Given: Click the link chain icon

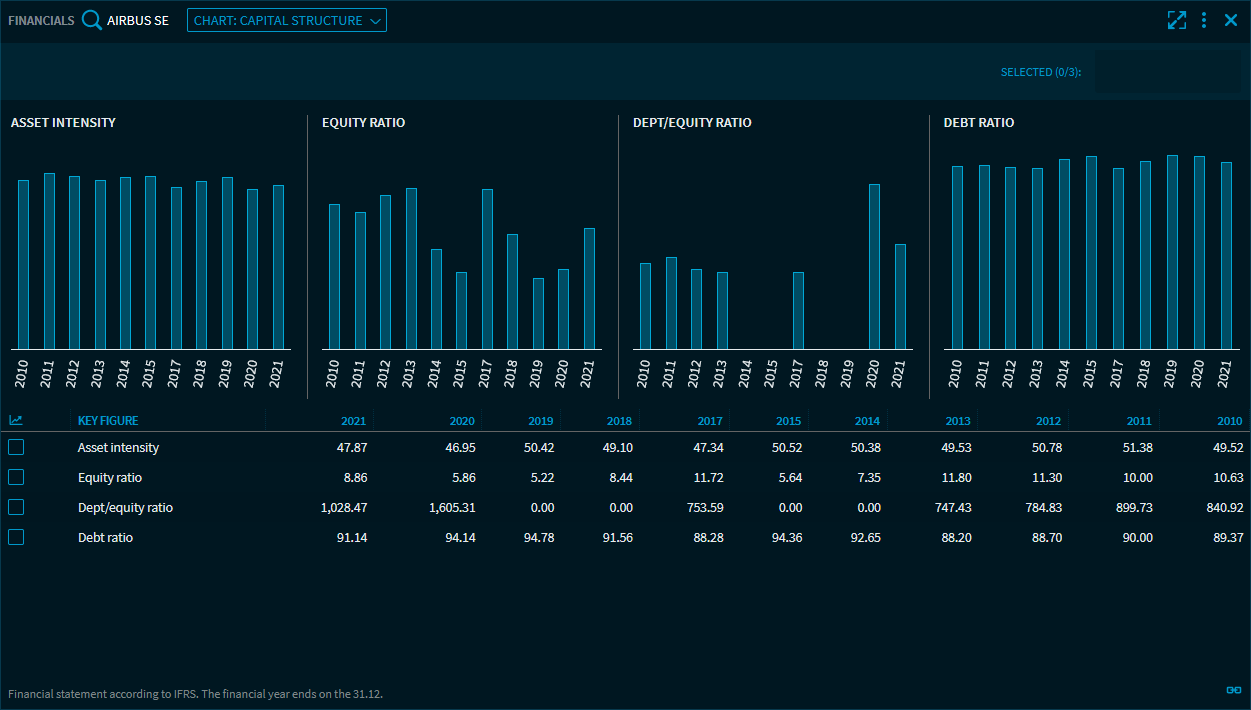Looking at the screenshot, I should pyautogui.click(x=1233, y=690).
